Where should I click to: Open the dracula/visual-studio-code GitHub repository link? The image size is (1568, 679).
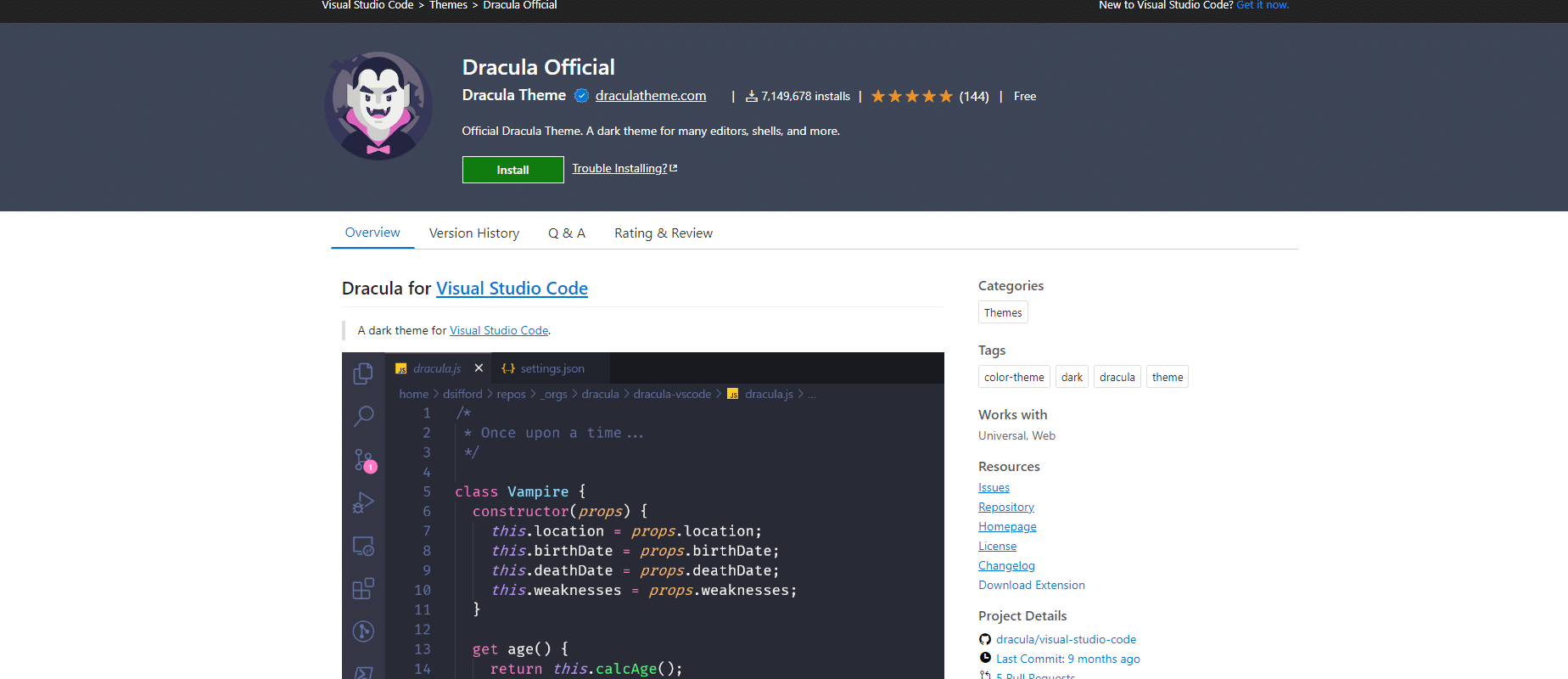(x=1065, y=639)
